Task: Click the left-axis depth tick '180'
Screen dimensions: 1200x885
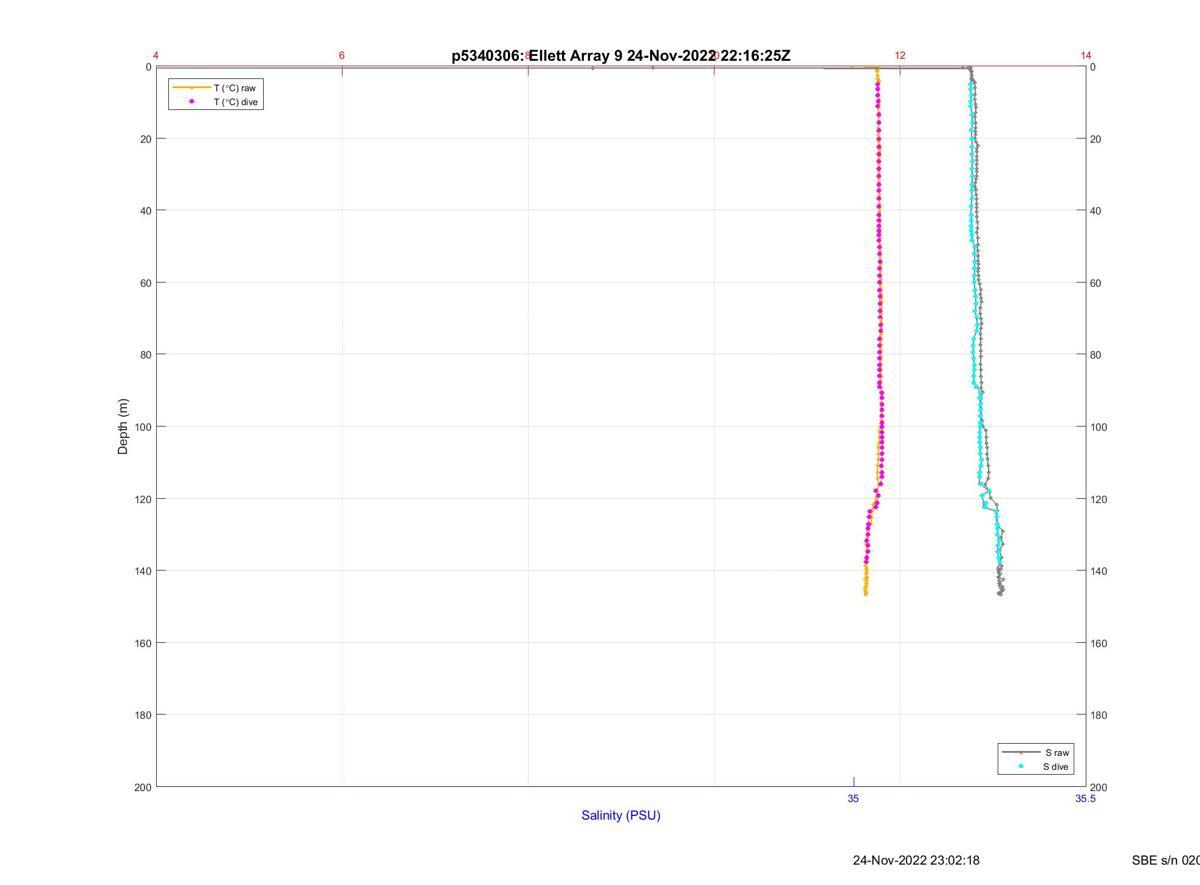Action: (x=142, y=715)
